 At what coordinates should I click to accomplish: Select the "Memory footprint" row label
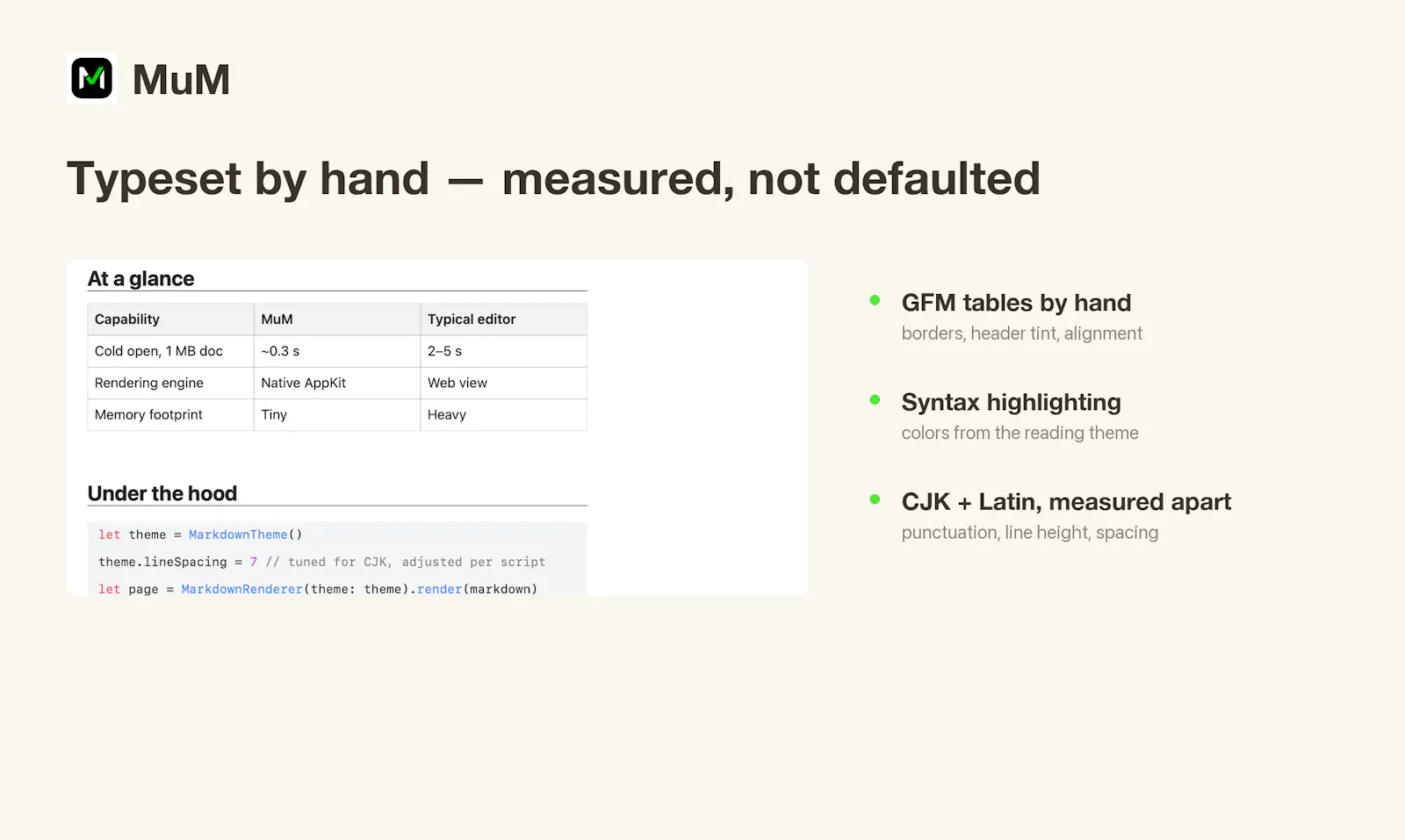point(148,414)
